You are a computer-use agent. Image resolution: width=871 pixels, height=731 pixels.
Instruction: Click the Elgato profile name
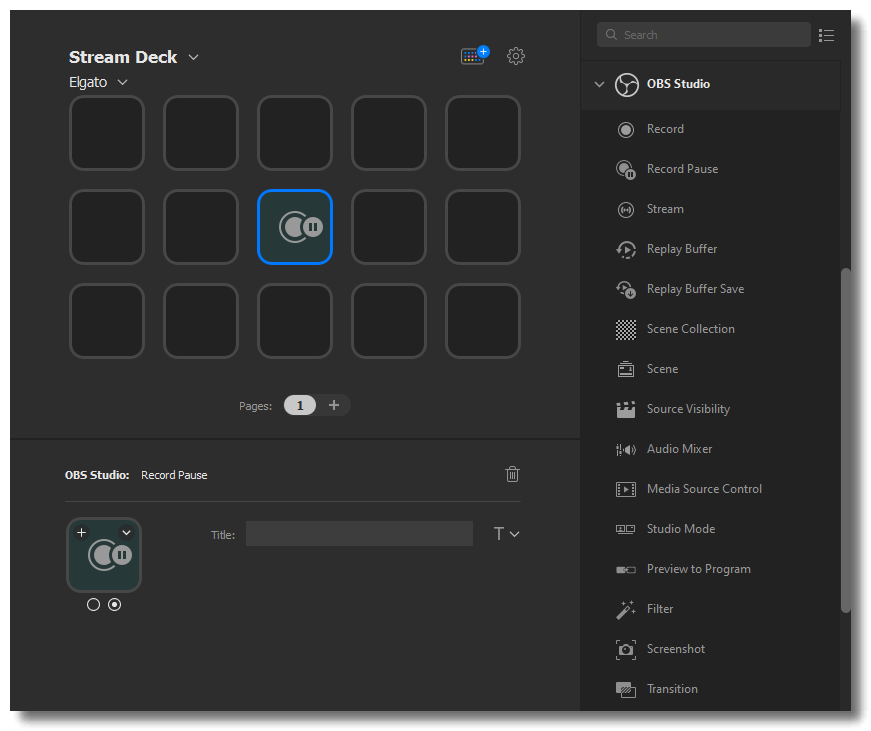[88, 82]
